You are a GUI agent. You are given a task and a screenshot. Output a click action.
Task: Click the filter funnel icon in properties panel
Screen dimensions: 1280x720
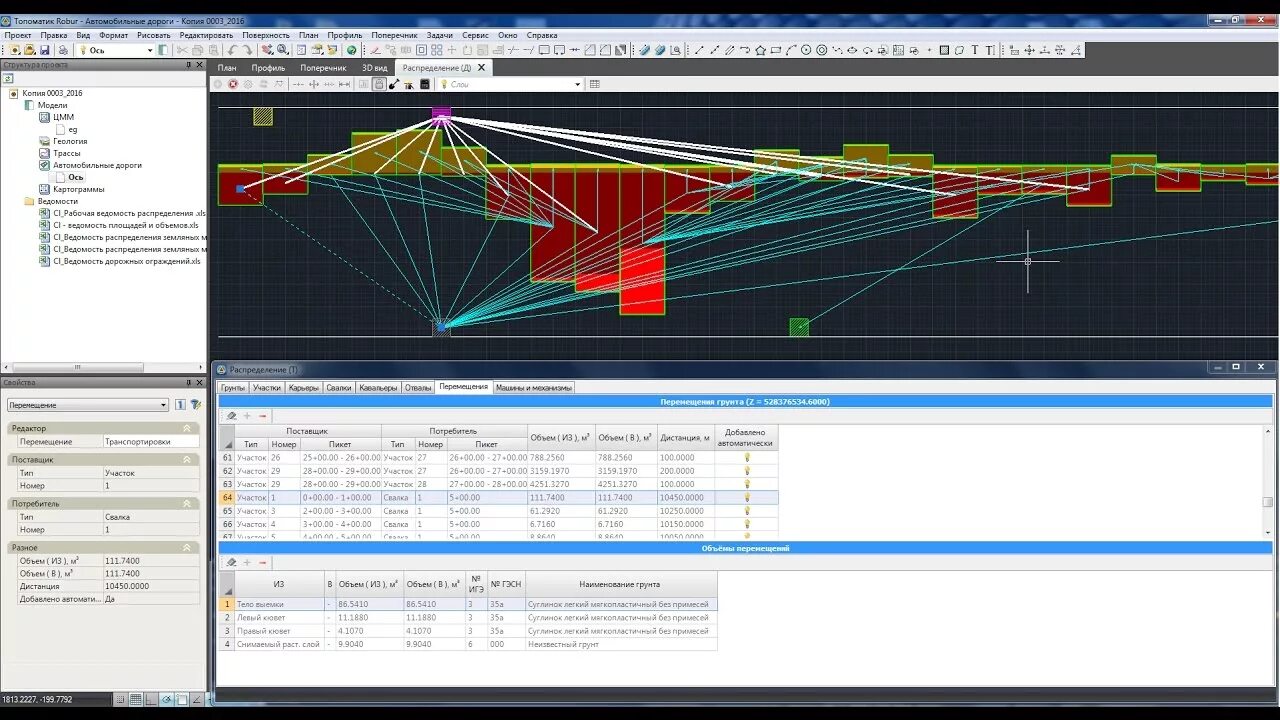pyautogui.click(x=196, y=405)
